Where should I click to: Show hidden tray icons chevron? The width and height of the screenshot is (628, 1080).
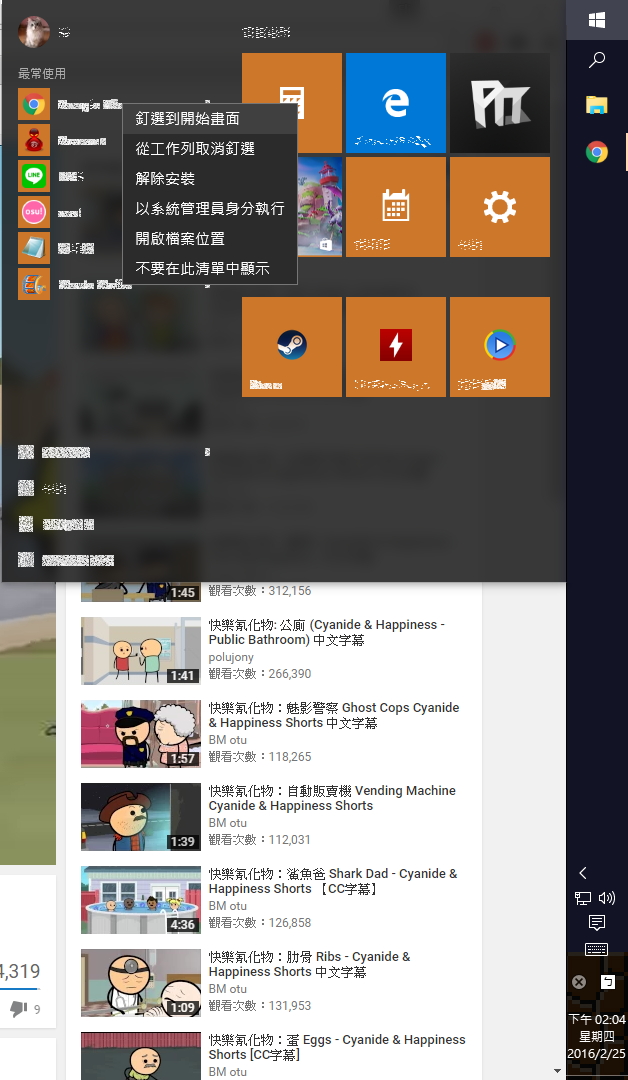[583, 873]
